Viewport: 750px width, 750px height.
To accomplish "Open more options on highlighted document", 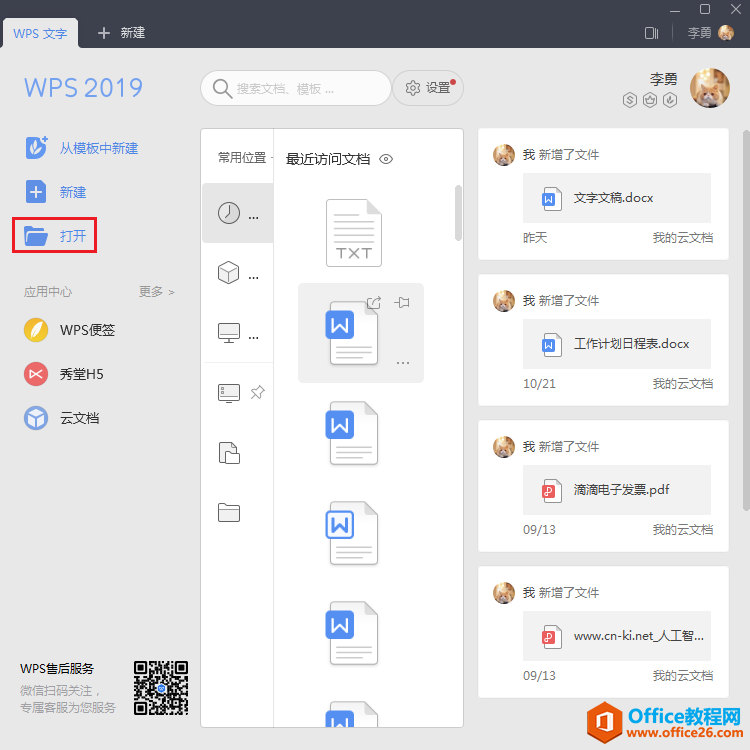I will 403,363.
